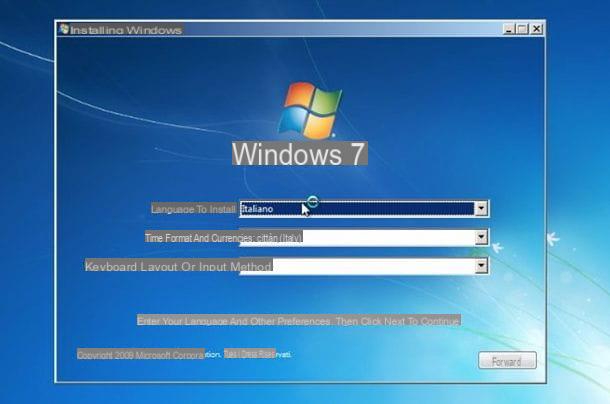The height and width of the screenshot is (404, 610).
Task: Click the Windows 7 logo flag
Action: [310, 110]
